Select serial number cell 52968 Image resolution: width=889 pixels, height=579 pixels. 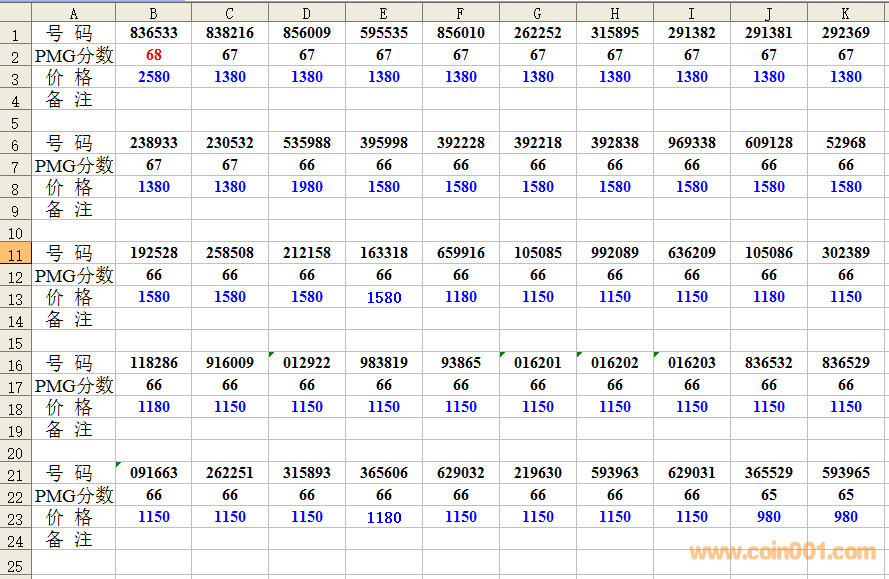point(846,143)
